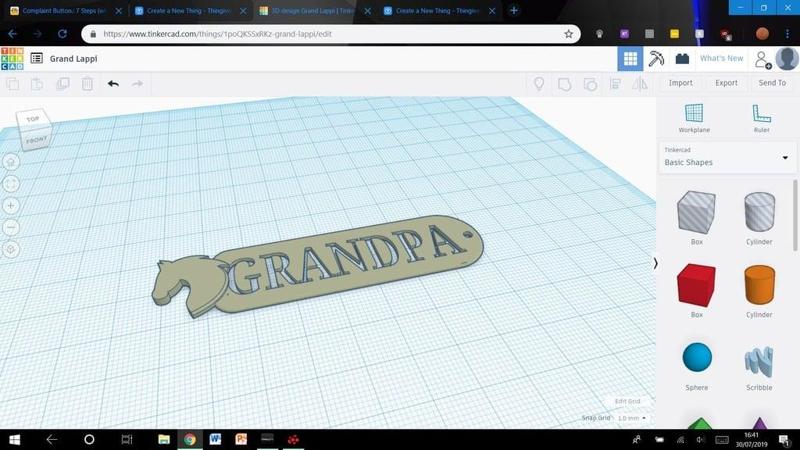
Task: Click the Send To button
Action: coord(772,83)
